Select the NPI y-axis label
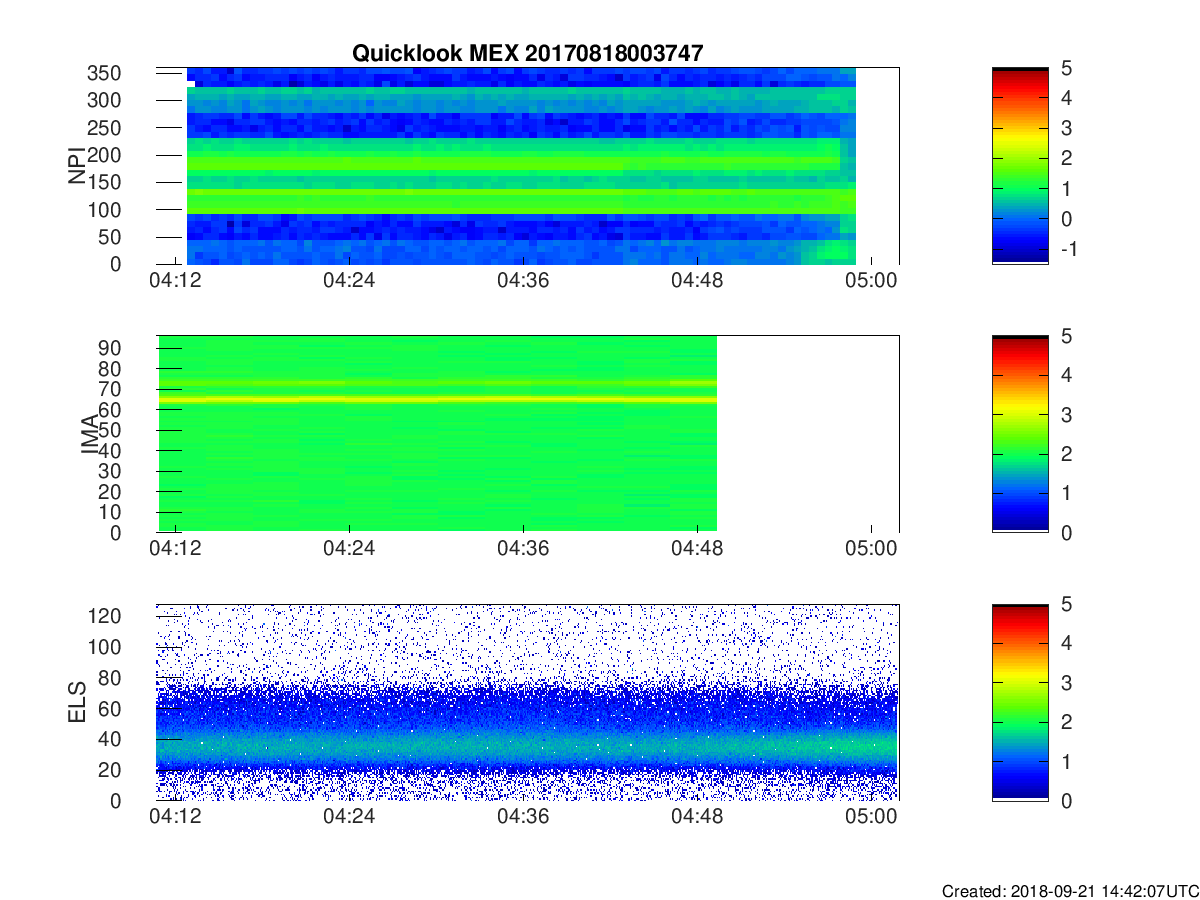The width and height of the screenshot is (1200, 900). click(x=76, y=166)
